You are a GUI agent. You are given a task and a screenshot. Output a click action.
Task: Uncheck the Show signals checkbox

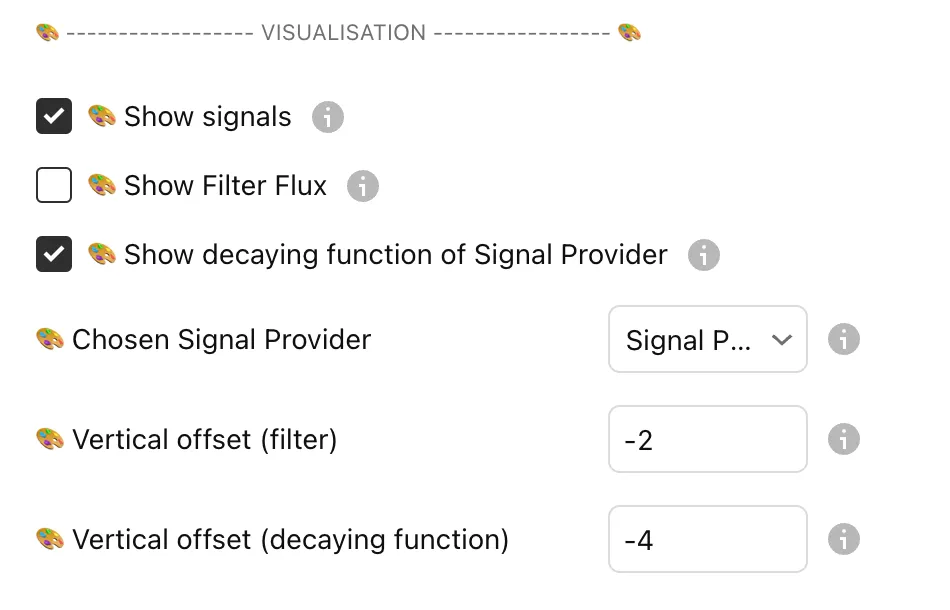click(x=54, y=117)
